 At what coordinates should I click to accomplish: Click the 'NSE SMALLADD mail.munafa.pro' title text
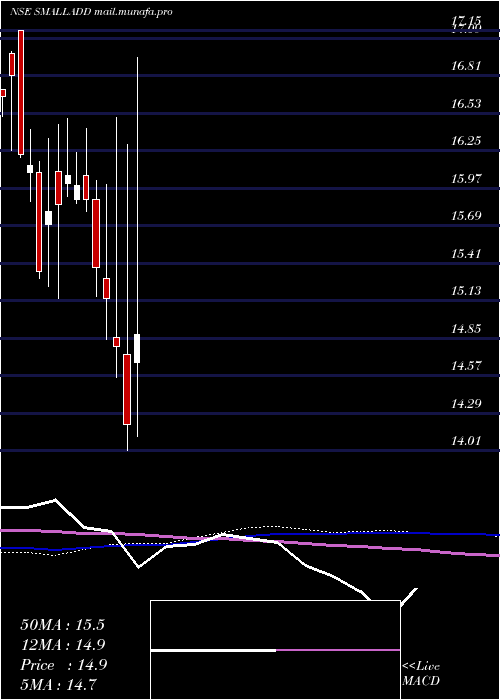point(92,12)
